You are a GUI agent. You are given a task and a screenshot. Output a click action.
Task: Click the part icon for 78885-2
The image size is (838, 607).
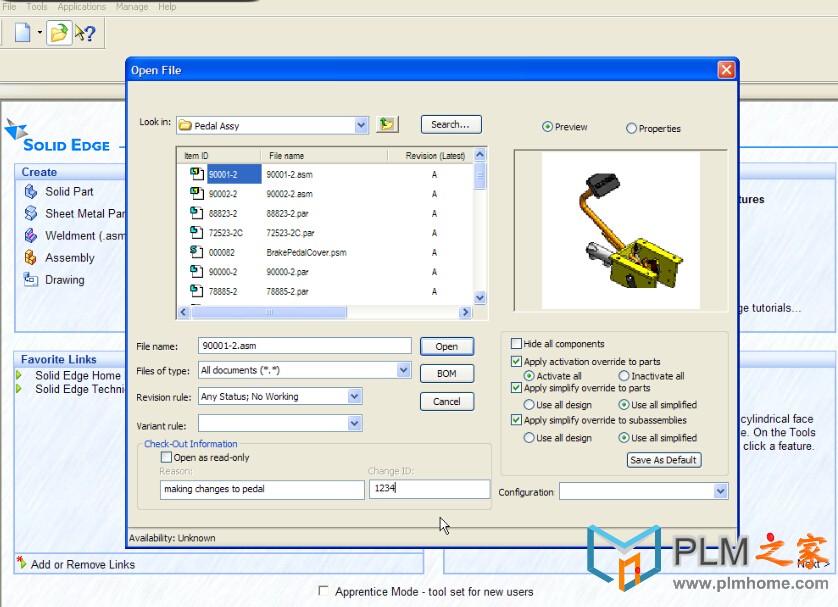197,291
